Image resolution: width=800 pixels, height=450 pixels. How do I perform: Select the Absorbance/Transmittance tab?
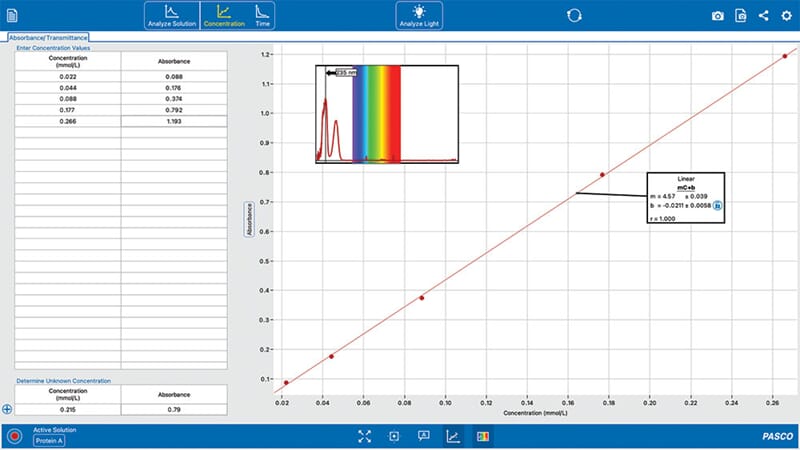(46, 37)
